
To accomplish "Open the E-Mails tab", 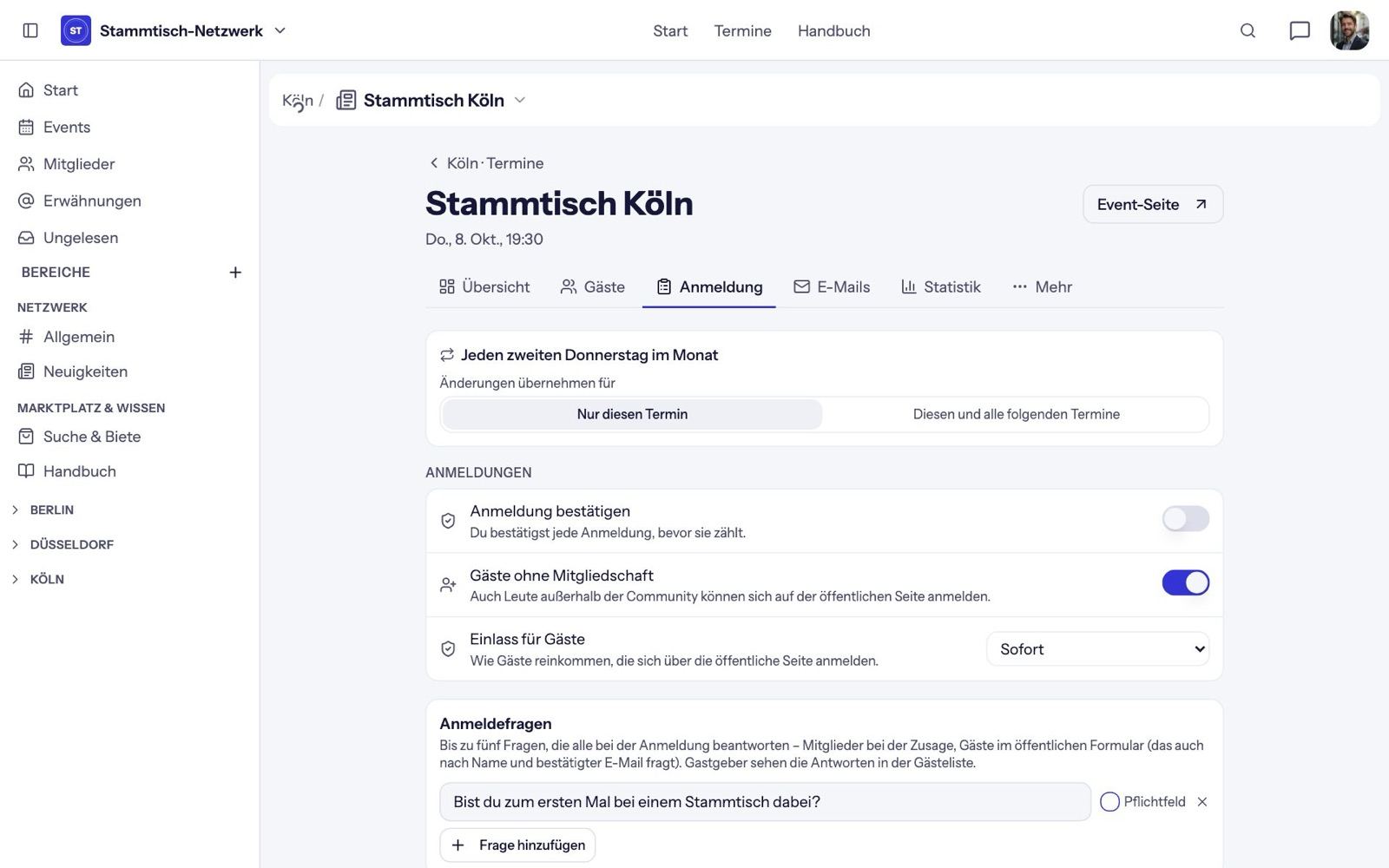I will (x=832, y=286).
